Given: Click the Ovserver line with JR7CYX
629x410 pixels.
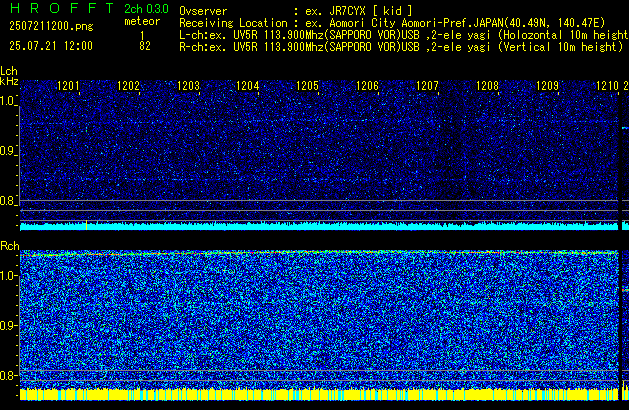Looking at the screenshot, I should 296,11.
